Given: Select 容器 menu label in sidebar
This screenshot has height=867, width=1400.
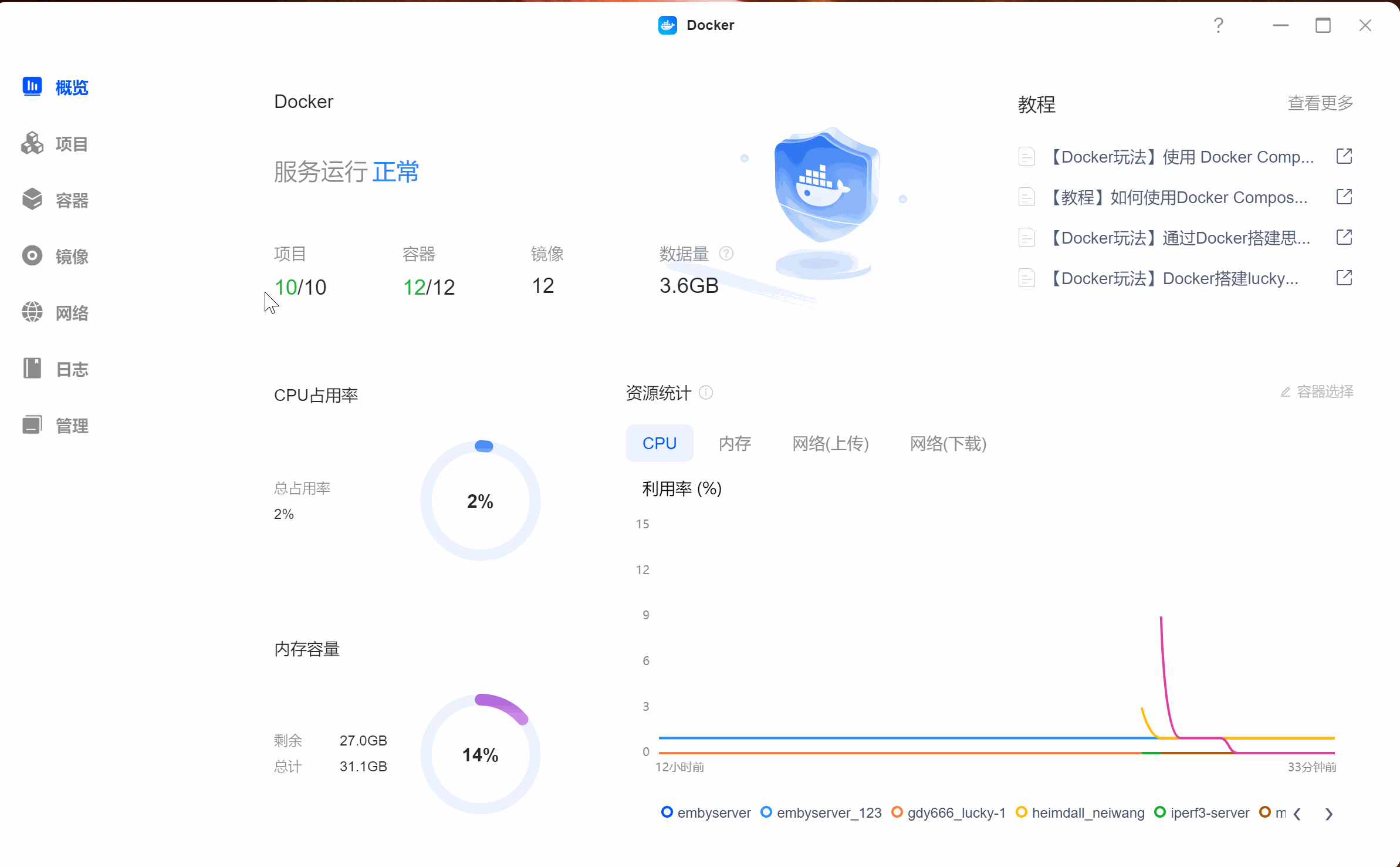Looking at the screenshot, I should click(x=72, y=200).
